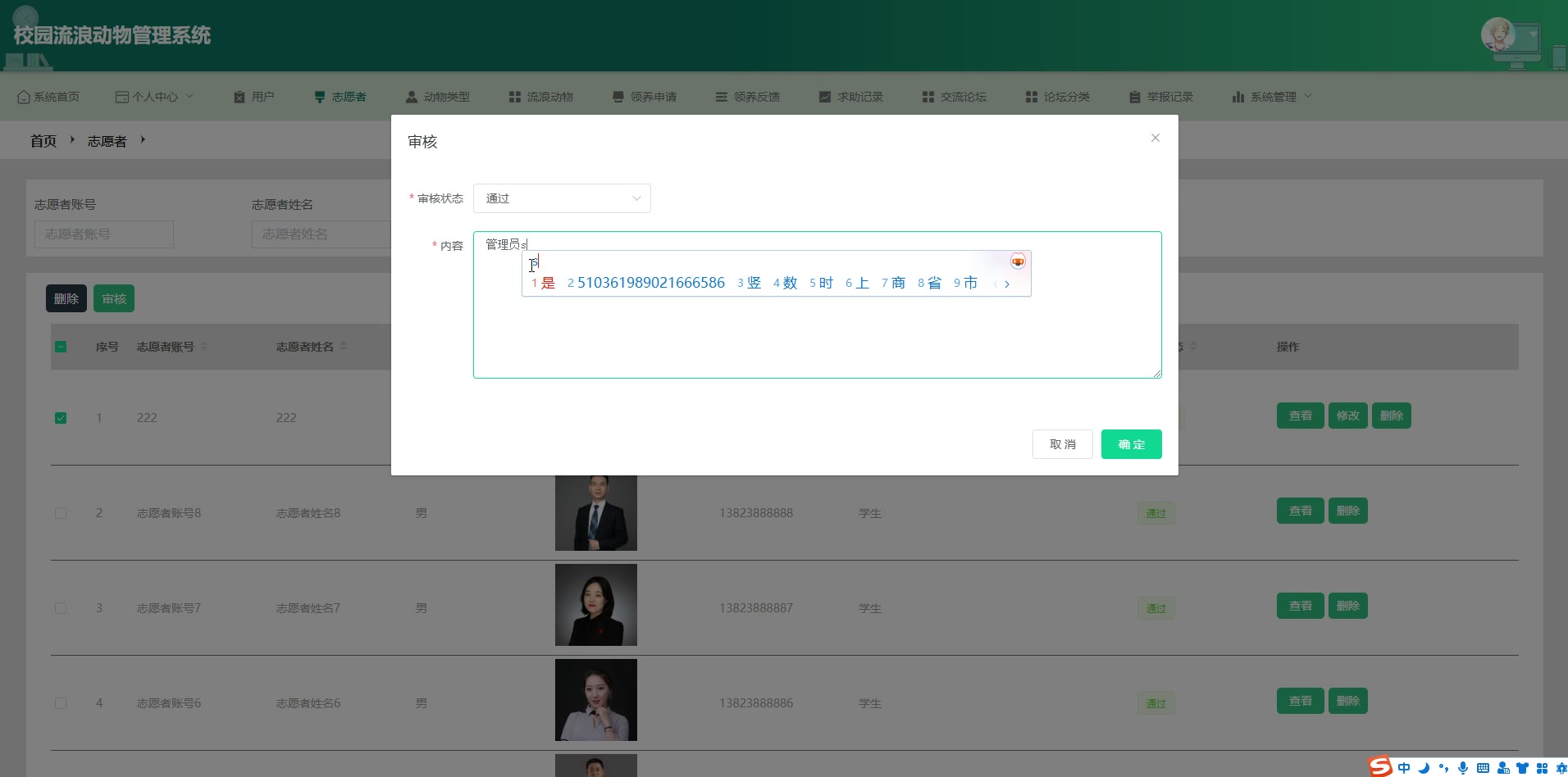Check the checkbox for 志愿者账号8

tap(61, 513)
